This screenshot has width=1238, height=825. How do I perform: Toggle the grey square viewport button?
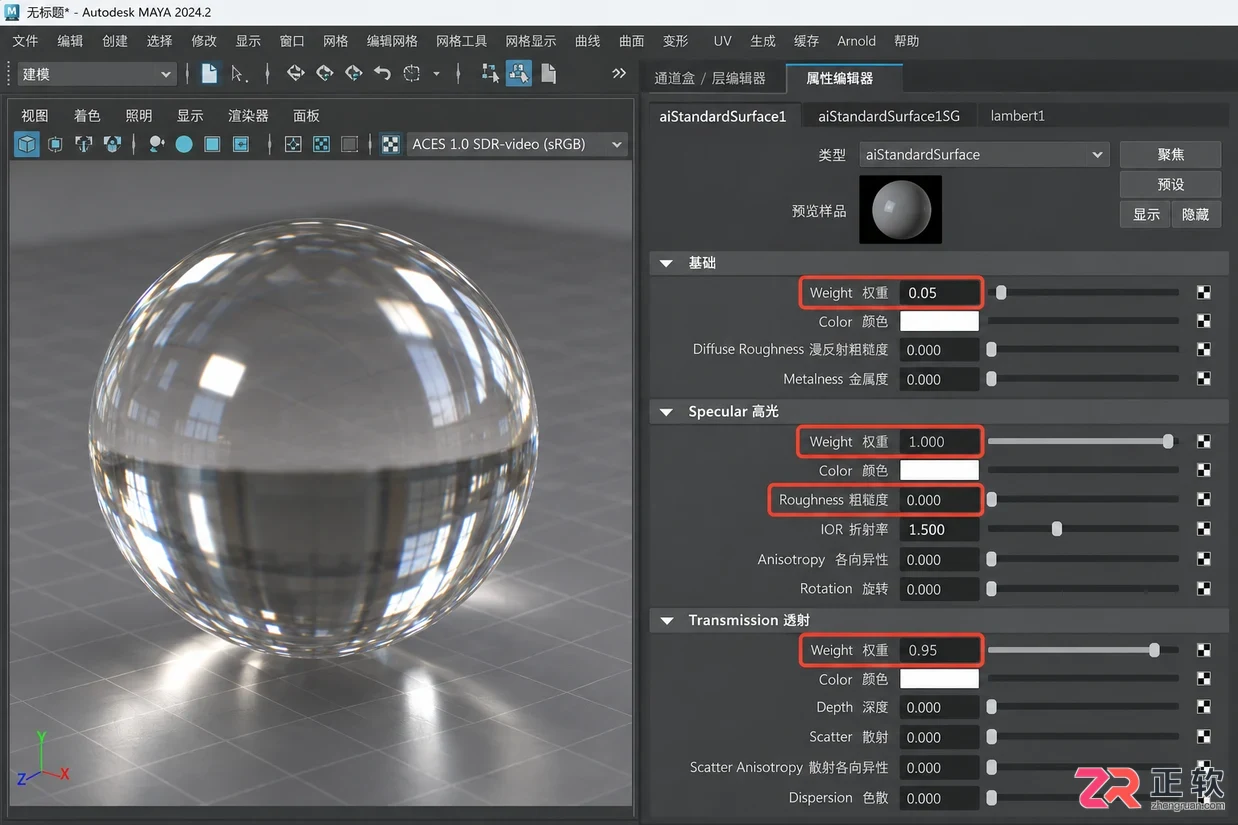[x=349, y=144]
